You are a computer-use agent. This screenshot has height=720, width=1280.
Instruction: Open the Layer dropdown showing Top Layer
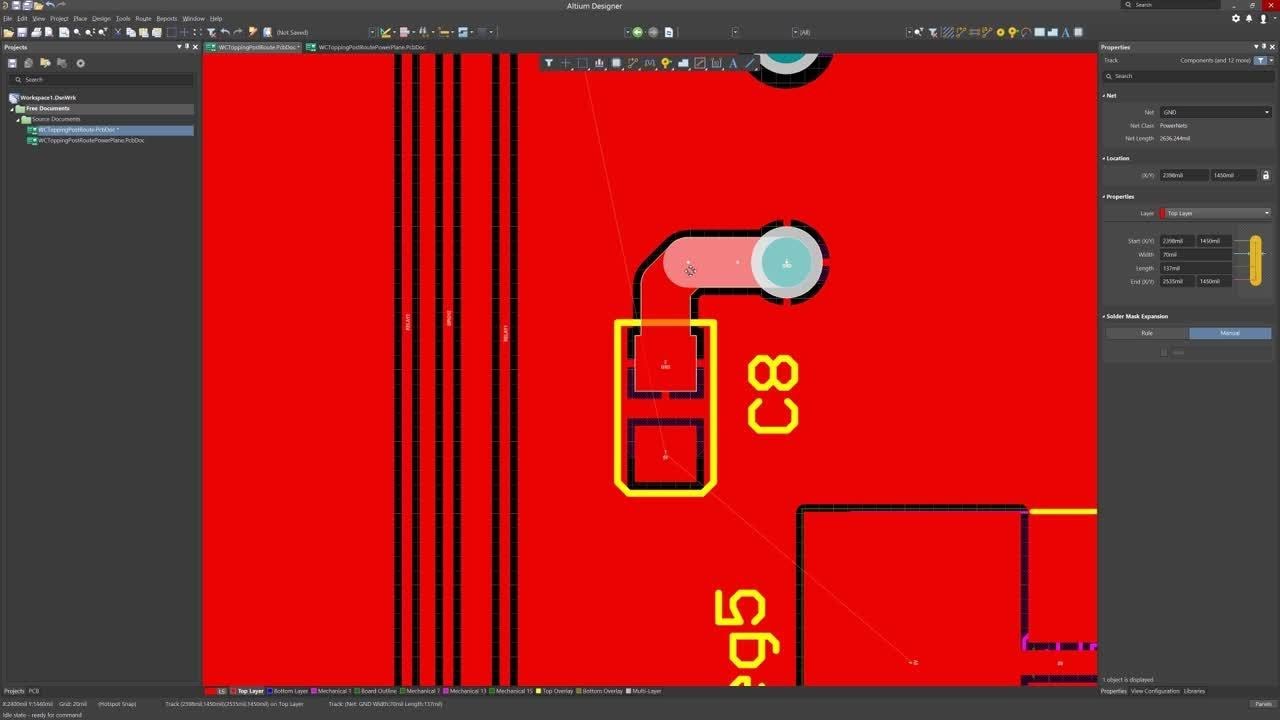[x=1215, y=213]
